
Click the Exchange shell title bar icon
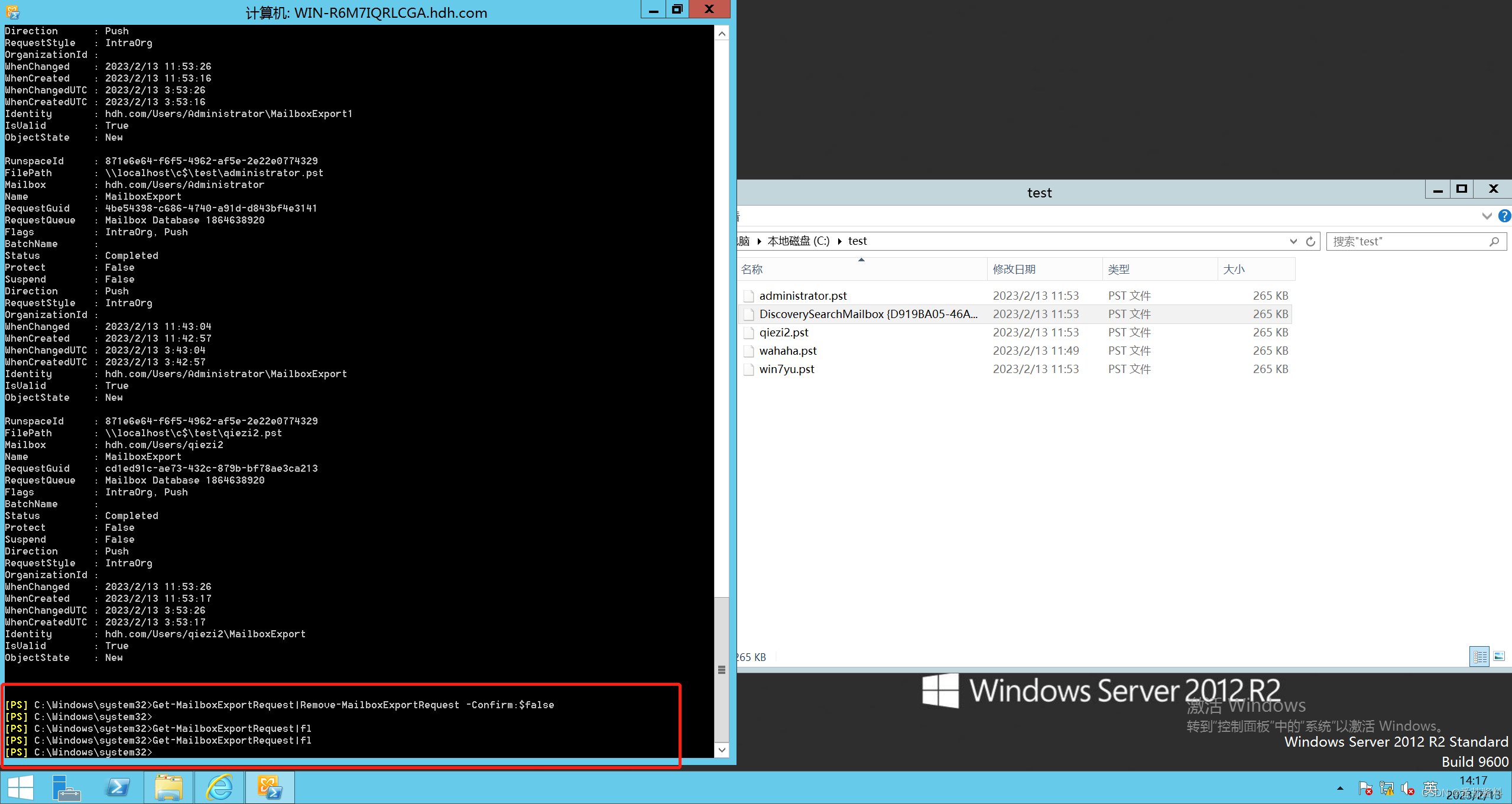[x=12, y=12]
